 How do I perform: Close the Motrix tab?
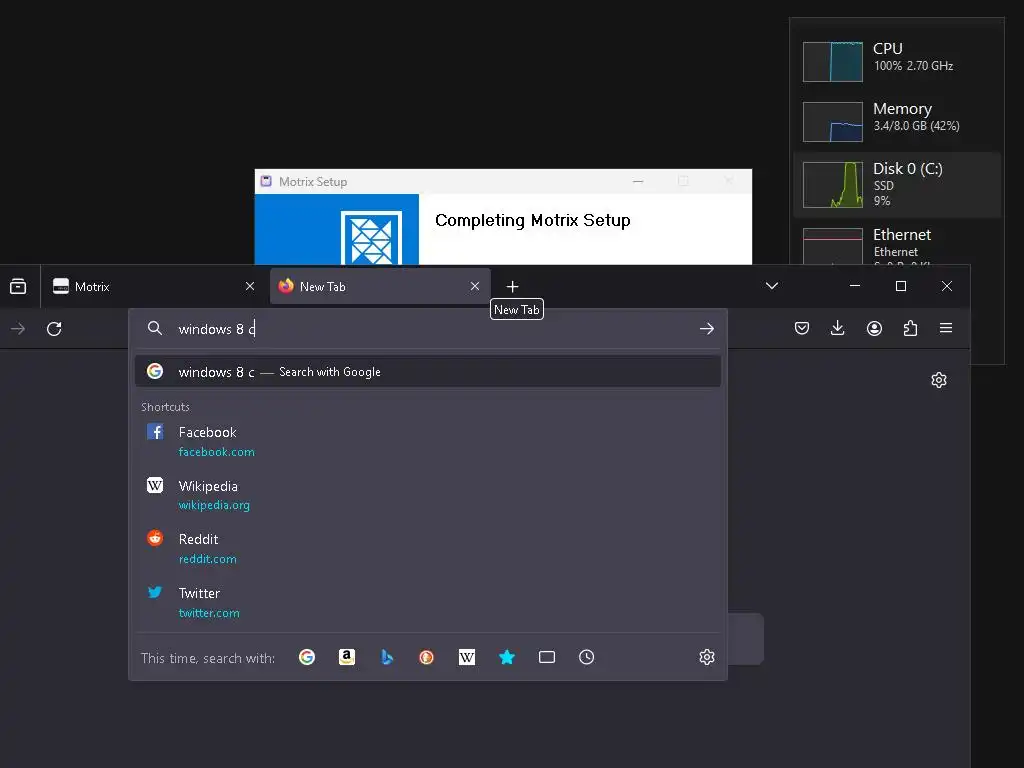[x=249, y=286]
